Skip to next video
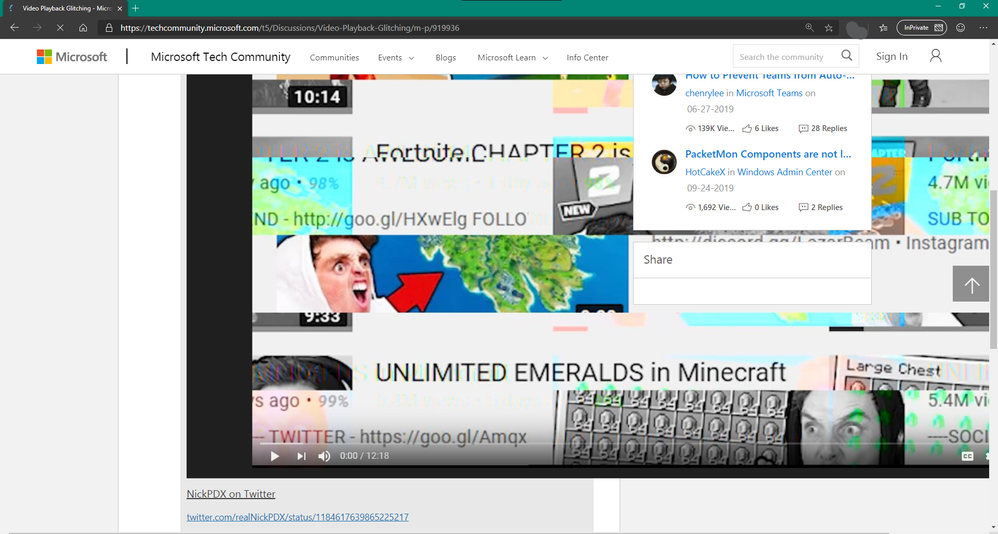The image size is (998, 534). 301,456
